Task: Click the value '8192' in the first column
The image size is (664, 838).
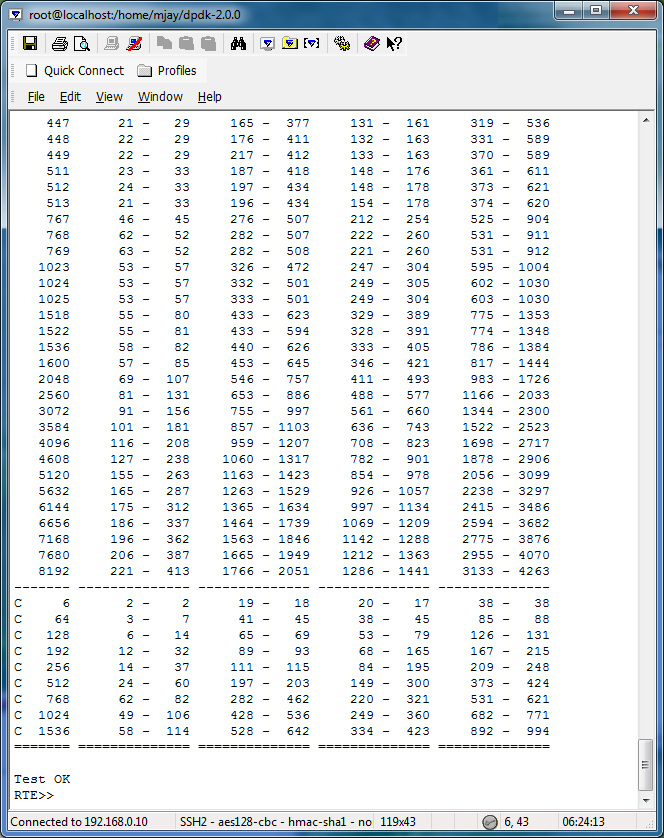Action: coord(53,571)
